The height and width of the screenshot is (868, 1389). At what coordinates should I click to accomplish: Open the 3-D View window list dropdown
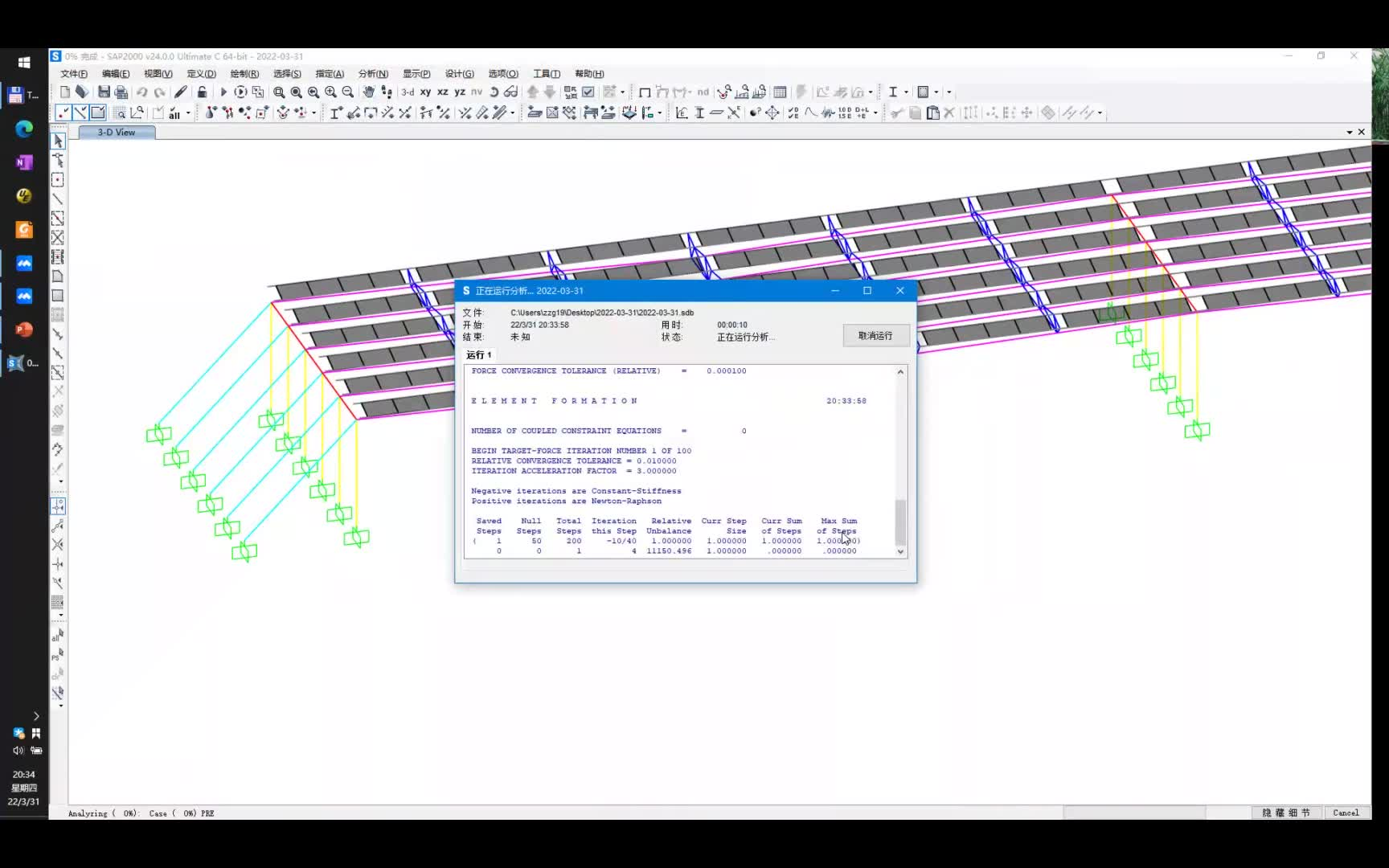(1349, 132)
